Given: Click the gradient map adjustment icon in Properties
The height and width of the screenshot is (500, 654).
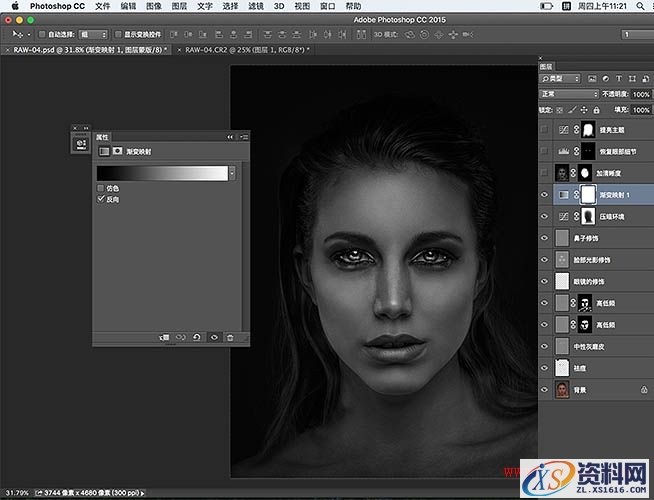Looking at the screenshot, I should pos(104,152).
